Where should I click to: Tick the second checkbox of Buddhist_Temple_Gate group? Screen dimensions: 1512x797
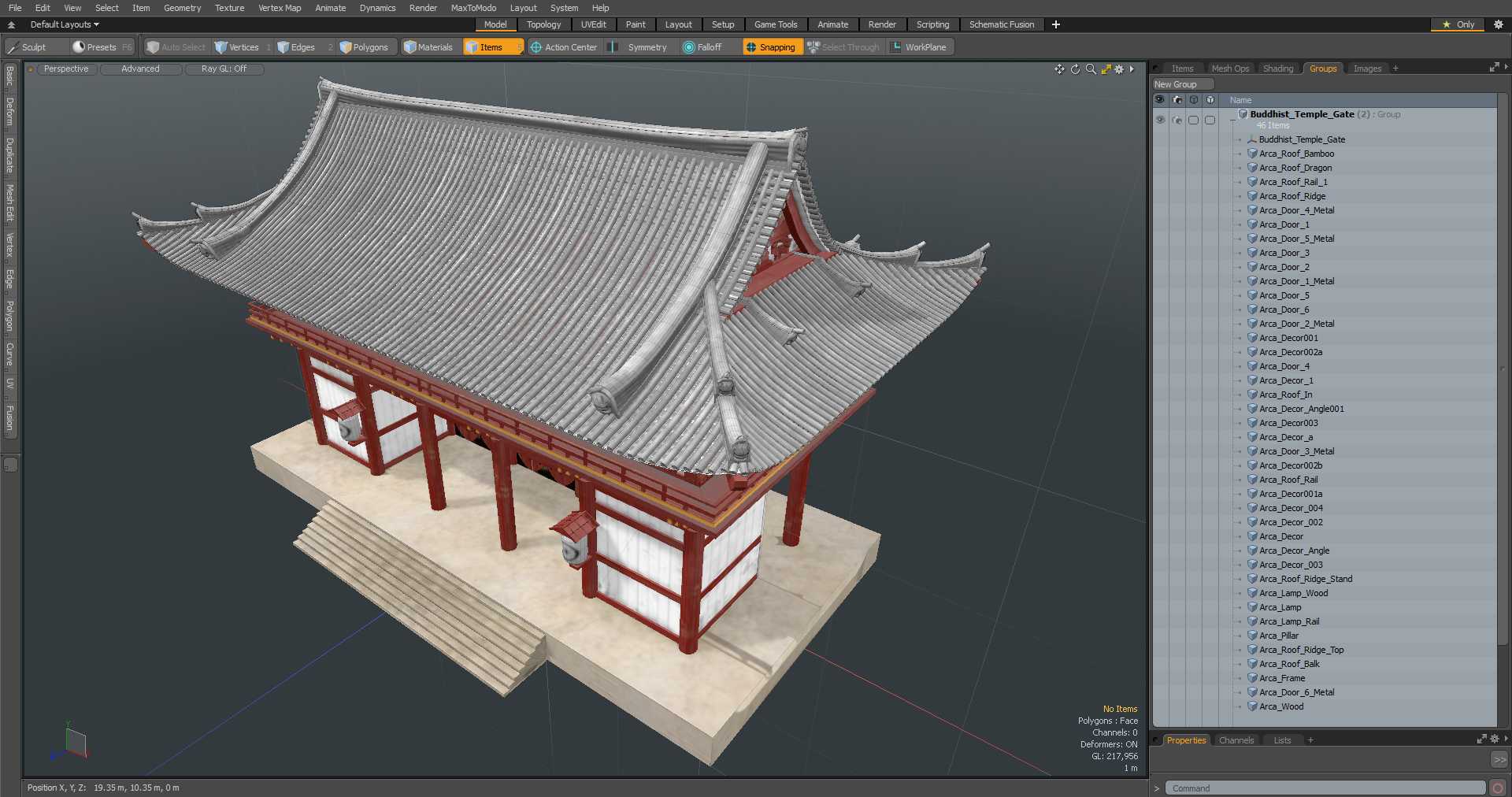pos(1210,120)
